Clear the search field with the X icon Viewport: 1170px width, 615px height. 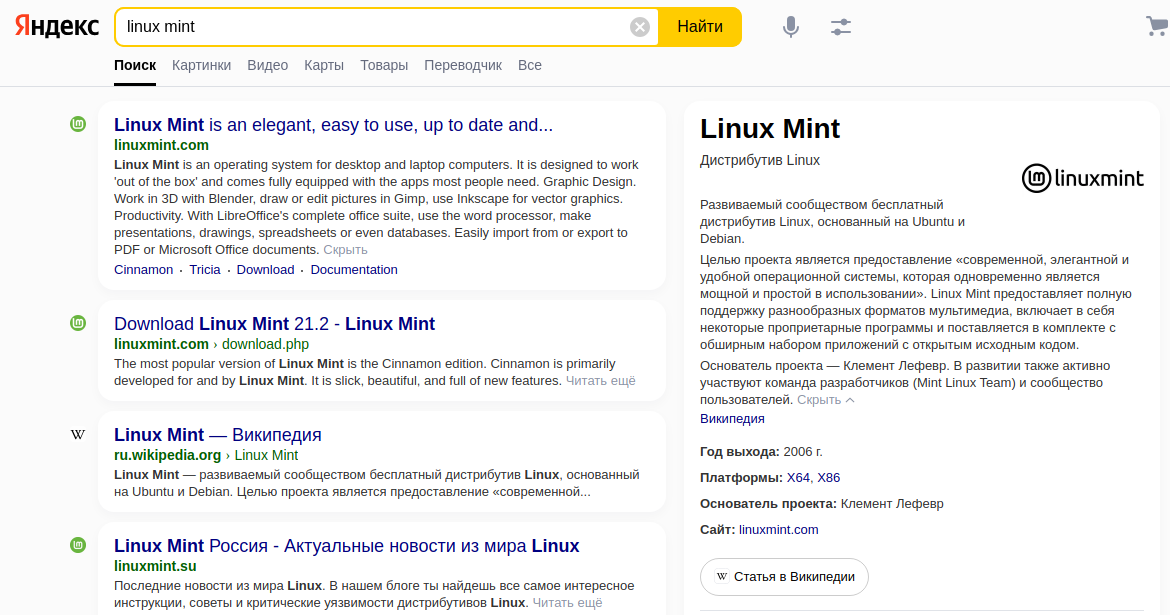pos(640,27)
